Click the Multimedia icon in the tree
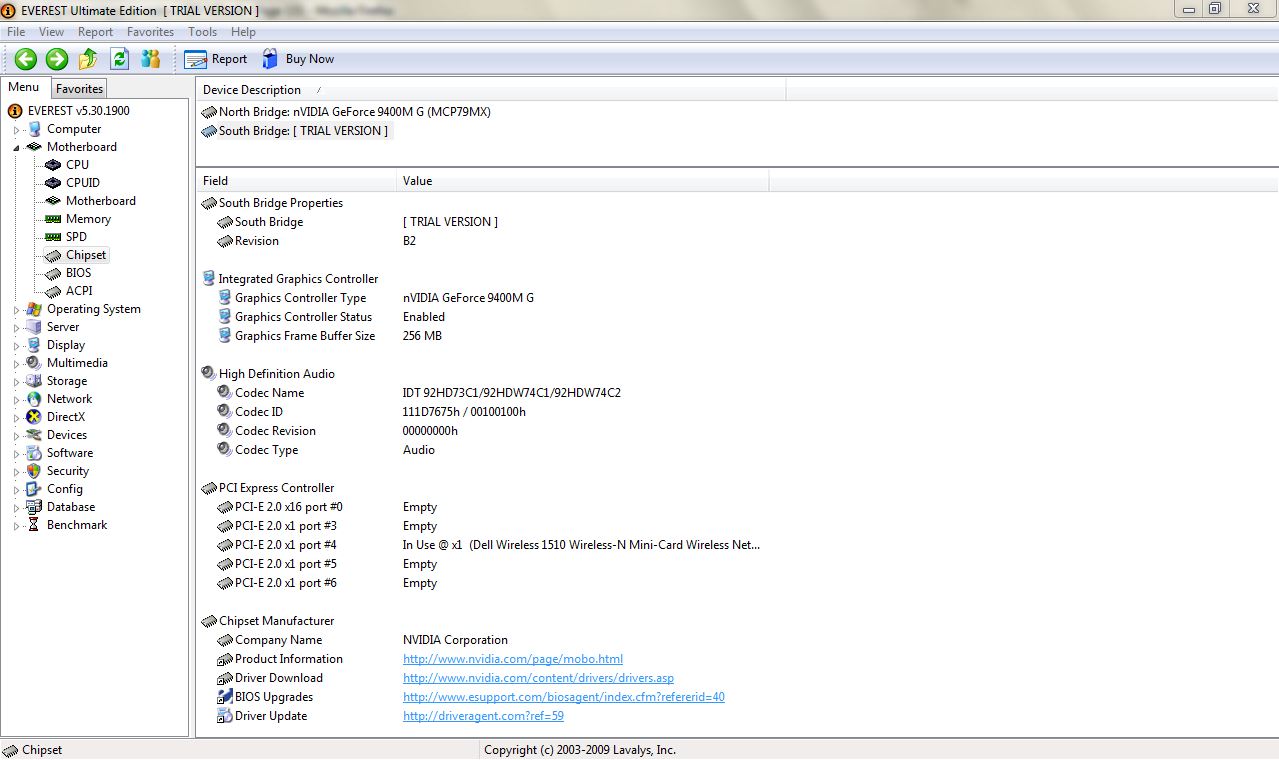This screenshot has height=760, width=1279. 34,363
